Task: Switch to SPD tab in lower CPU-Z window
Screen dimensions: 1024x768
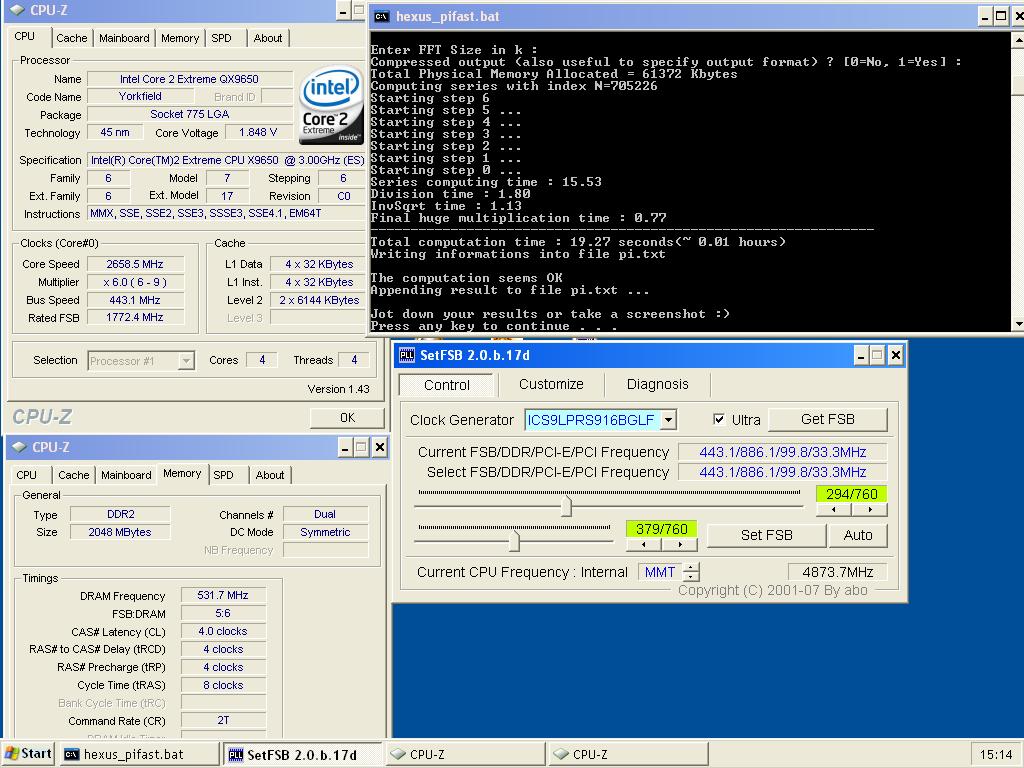Action: coord(223,475)
